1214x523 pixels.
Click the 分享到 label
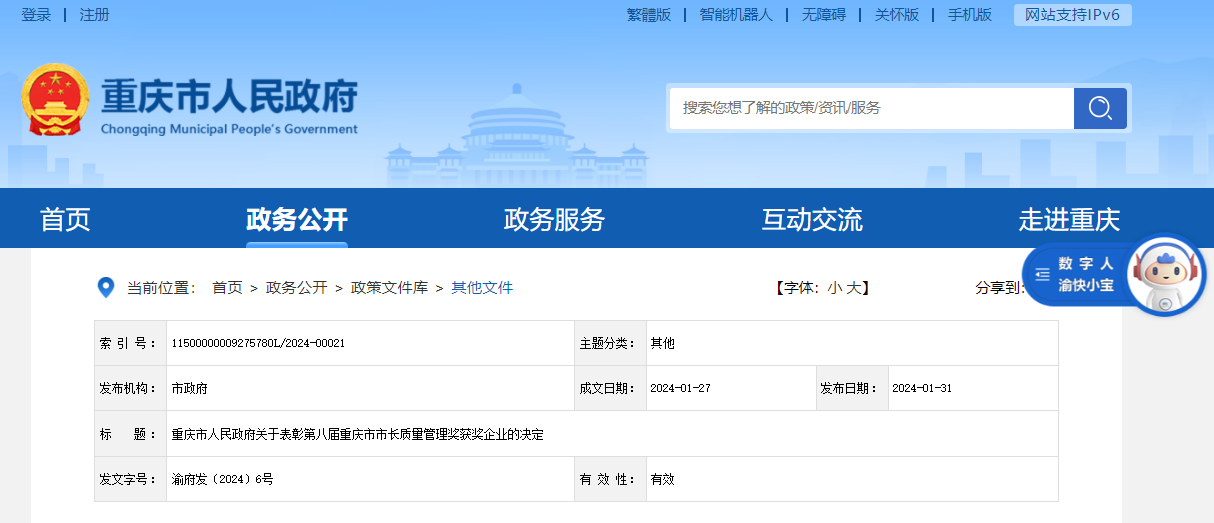[998, 288]
